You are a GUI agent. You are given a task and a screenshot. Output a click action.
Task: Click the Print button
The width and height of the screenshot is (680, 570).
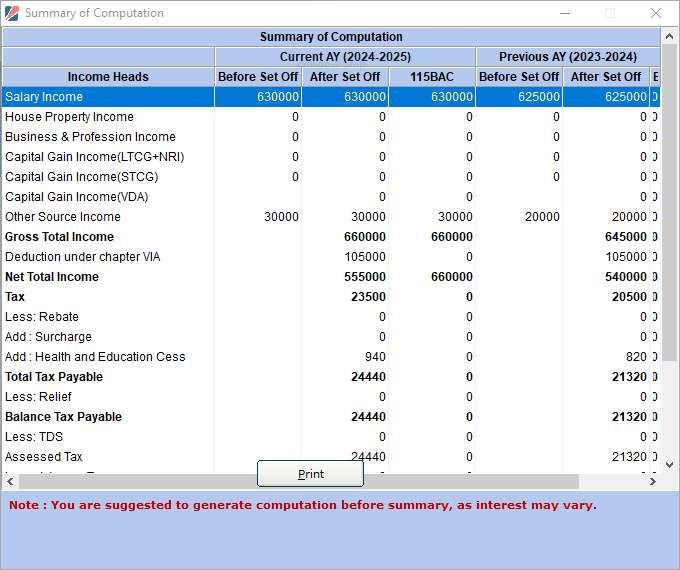310,474
